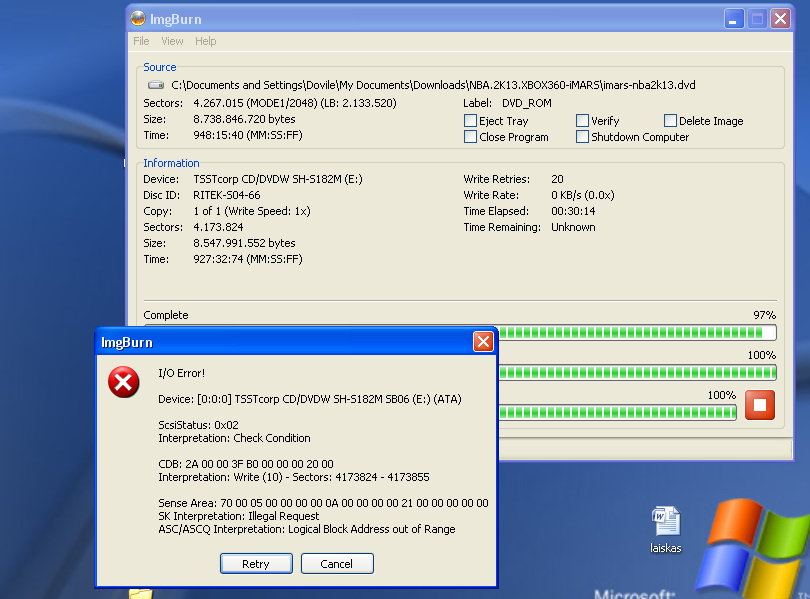Image resolution: width=810 pixels, height=599 pixels.
Task: Click the Information size 8.547.991.552 bytes
Action: [x=244, y=243]
